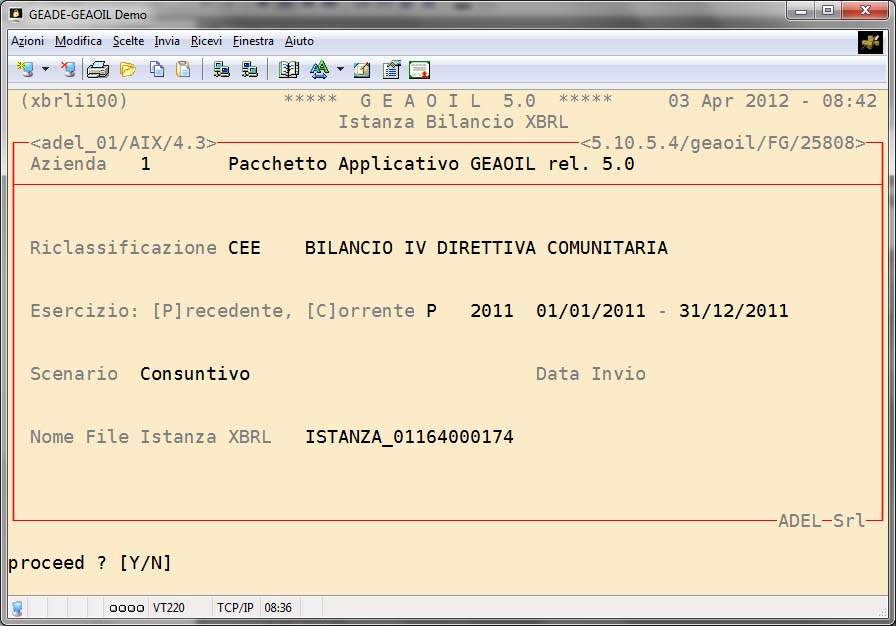This screenshot has width=896, height=626.
Task: Click the esercizio value P
Action: (x=431, y=311)
